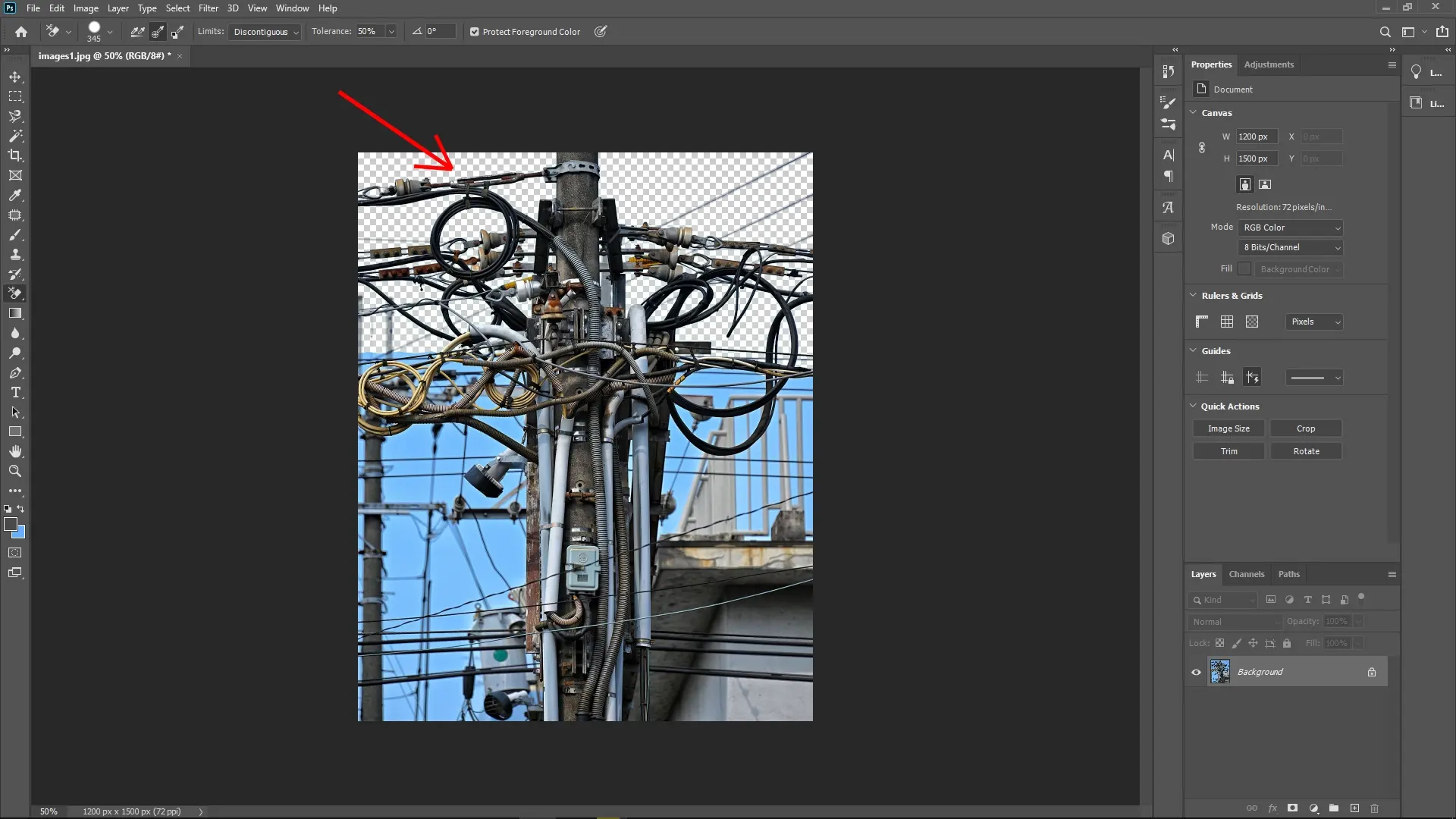The height and width of the screenshot is (819, 1456).
Task: Enable lock transparent pixels in Layers panel
Action: click(x=1219, y=643)
